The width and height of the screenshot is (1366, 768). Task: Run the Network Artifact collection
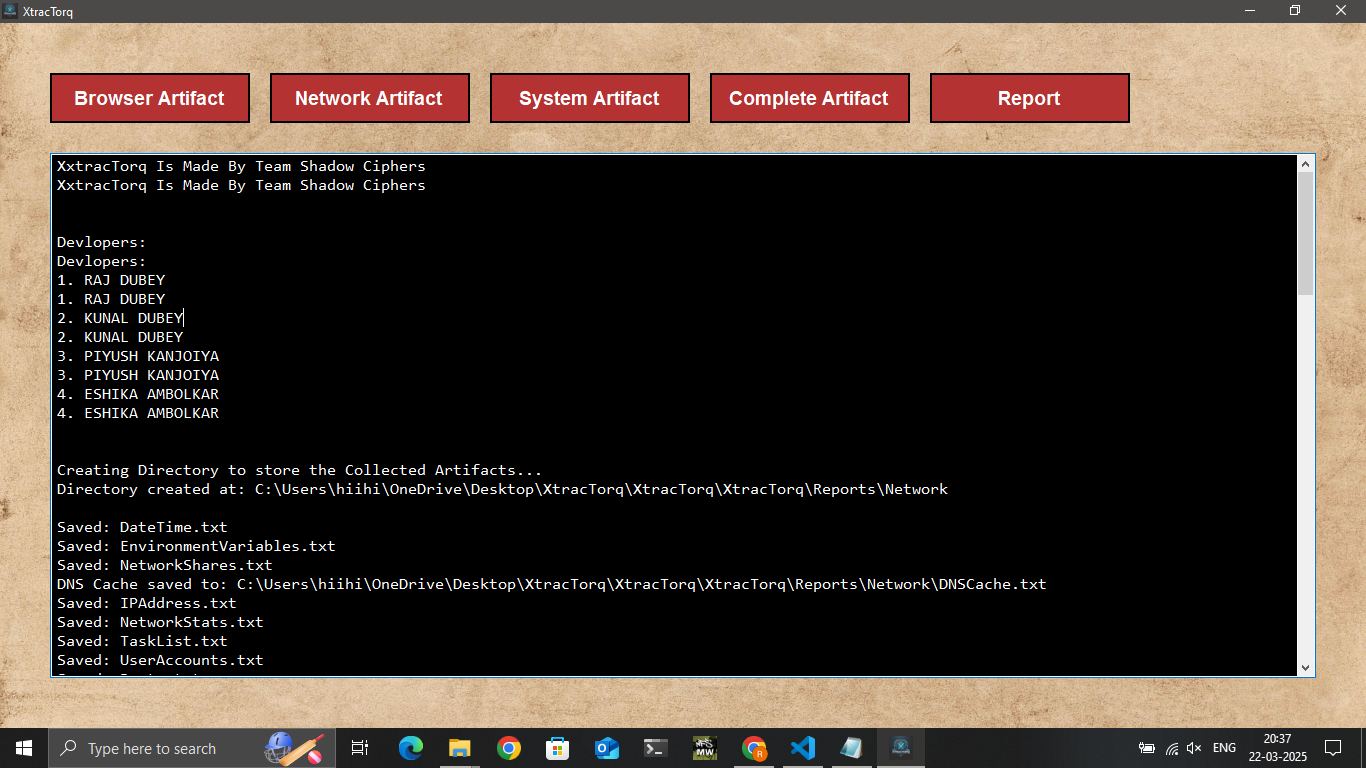(369, 98)
